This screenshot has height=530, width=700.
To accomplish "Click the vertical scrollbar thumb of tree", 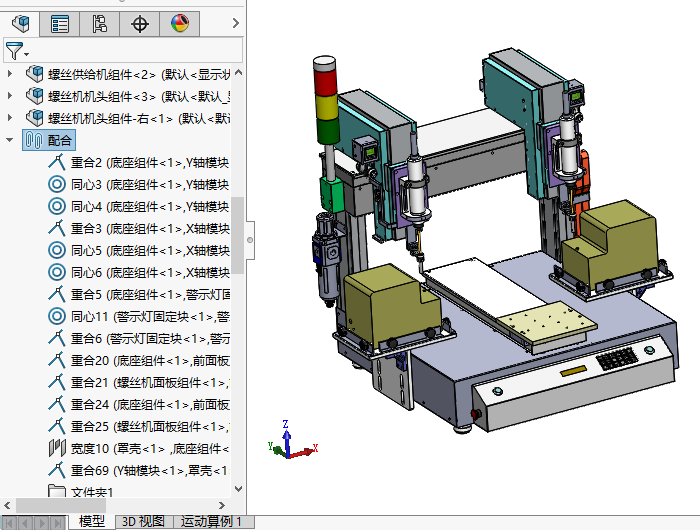I will [x=238, y=235].
